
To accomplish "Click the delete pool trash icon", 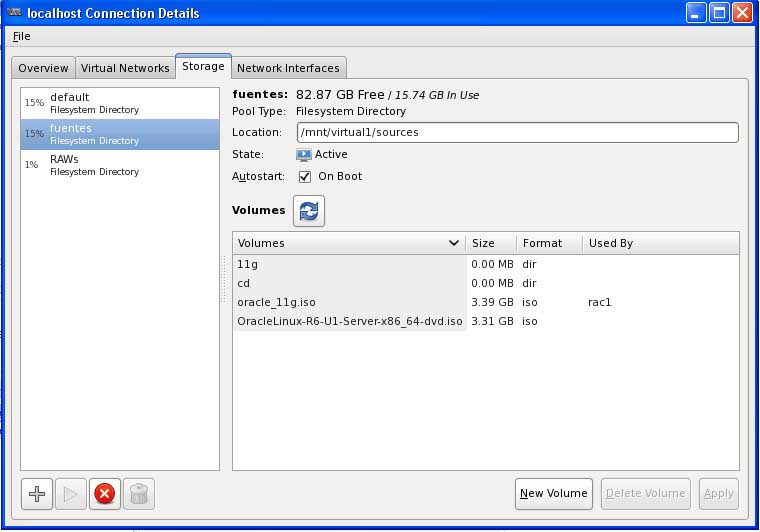I will coord(139,494).
